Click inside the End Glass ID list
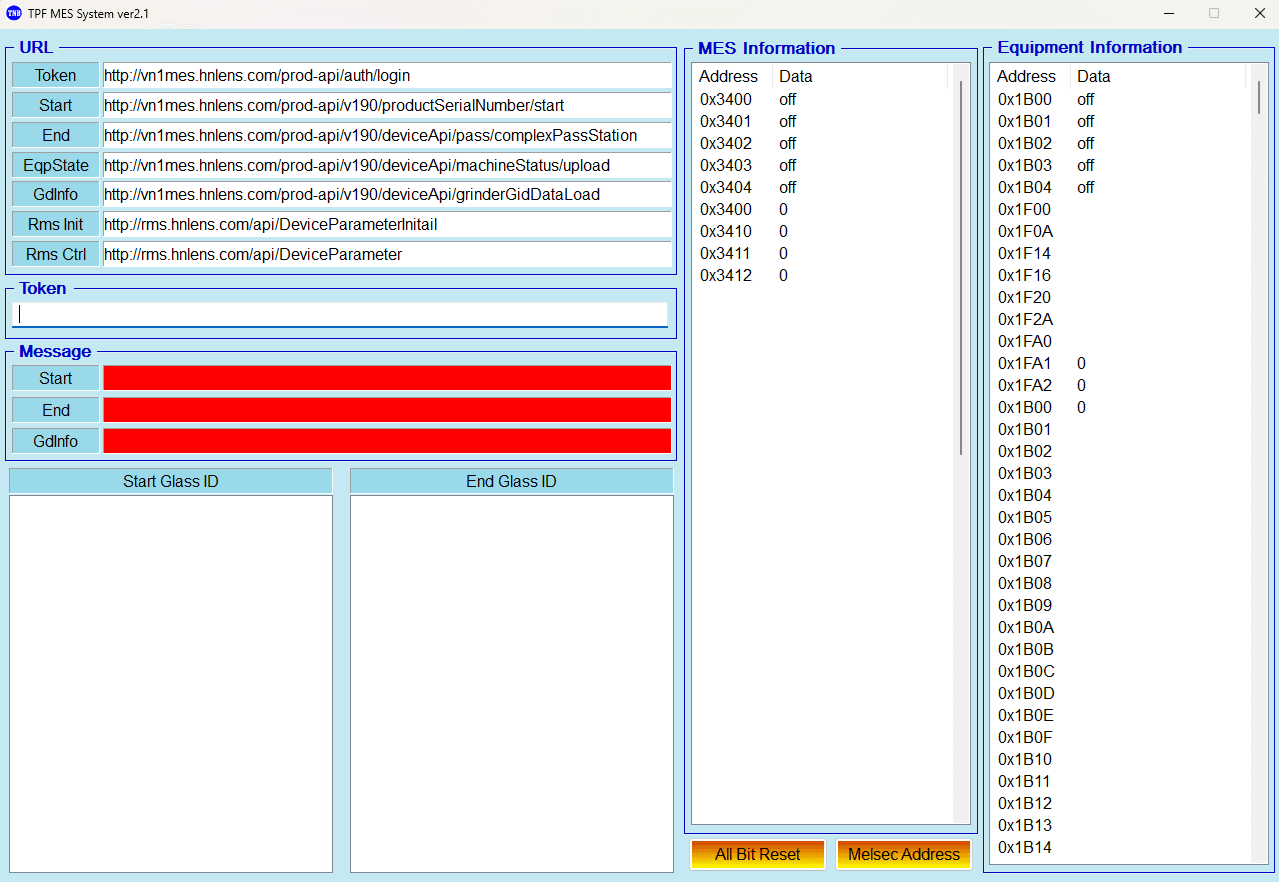The width and height of the screenshot is (1279, 882). 511,683
